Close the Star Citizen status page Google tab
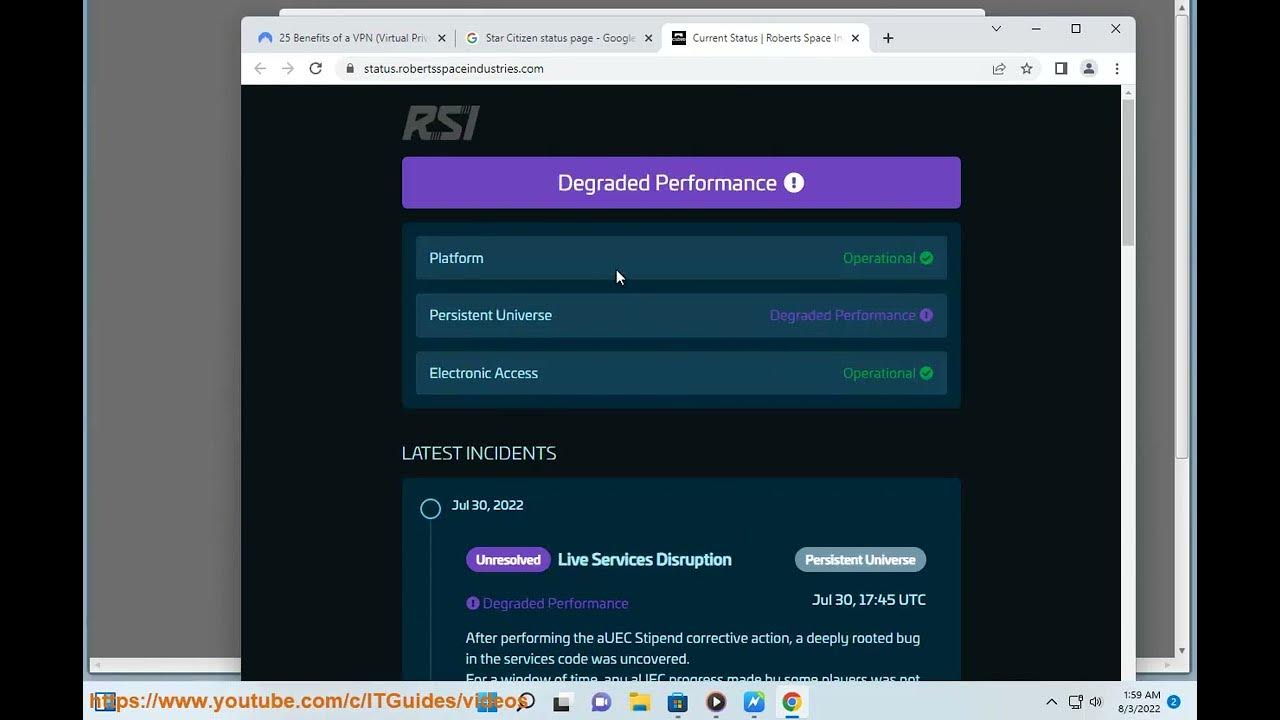 (x=648, y=38)
